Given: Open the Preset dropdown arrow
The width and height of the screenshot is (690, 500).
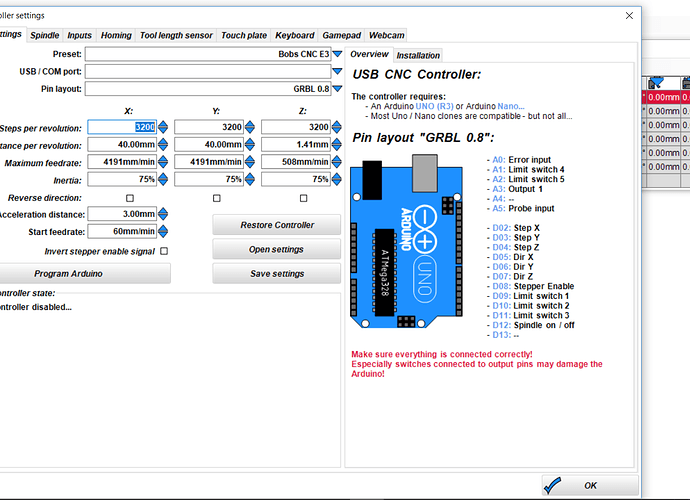Looking at the screenshot, I should pos(337,54).
